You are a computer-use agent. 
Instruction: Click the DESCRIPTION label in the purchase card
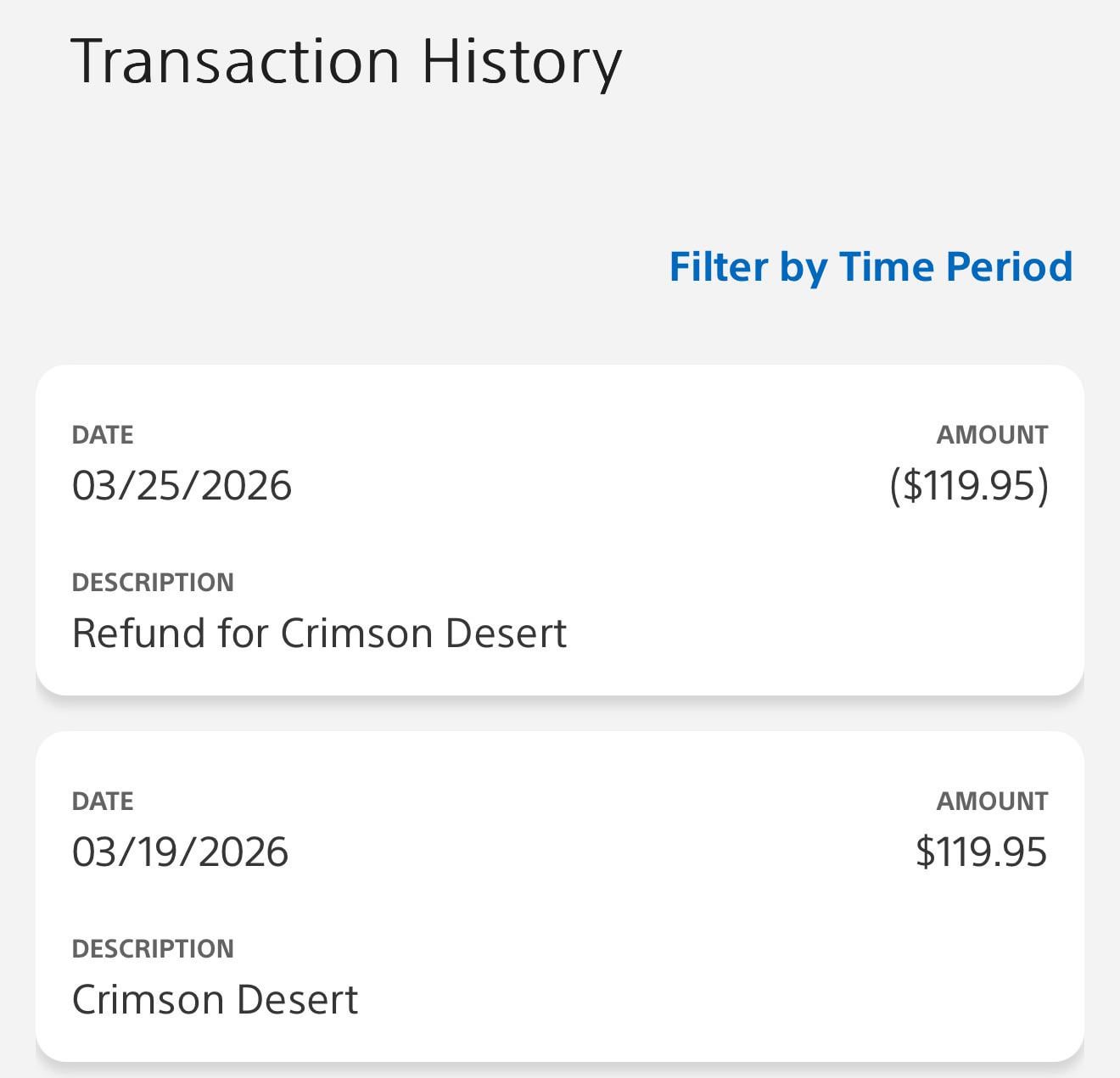[x=153, y=949]
